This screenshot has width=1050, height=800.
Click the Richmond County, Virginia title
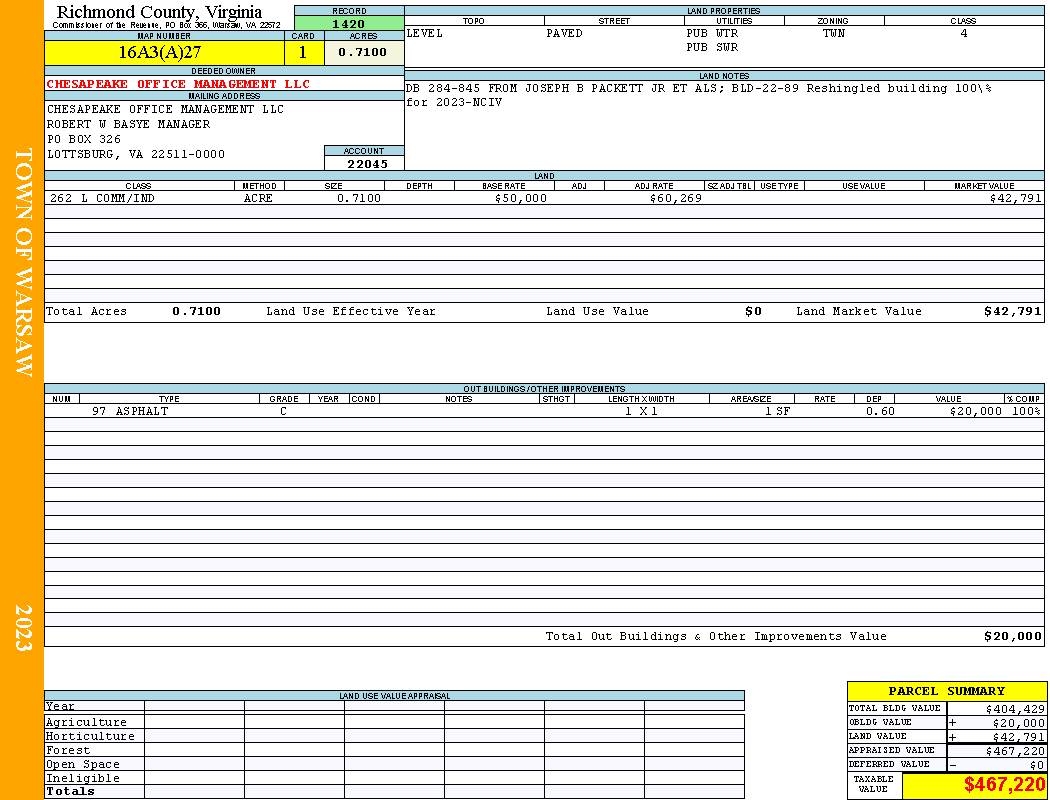point(159,11)
